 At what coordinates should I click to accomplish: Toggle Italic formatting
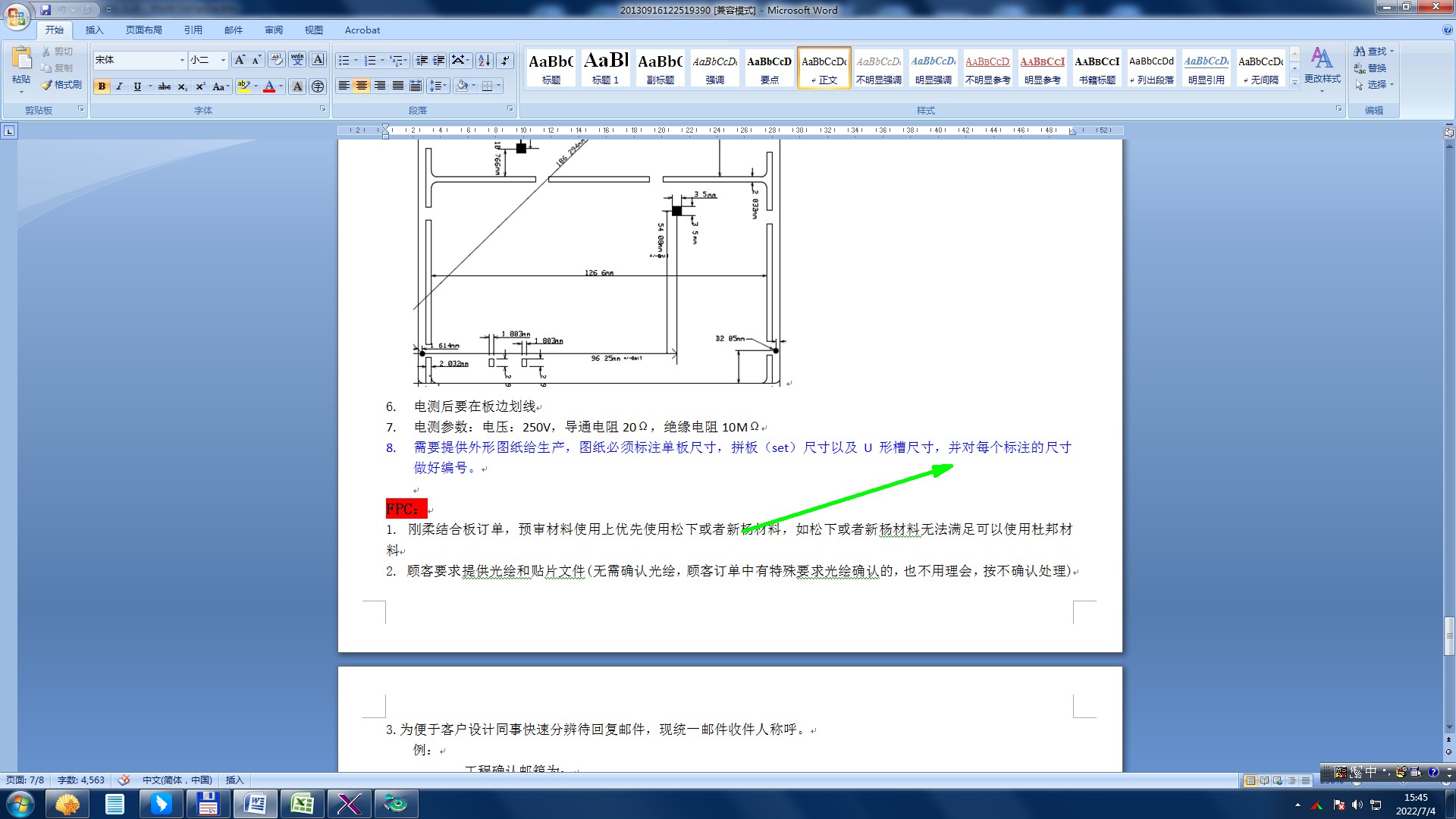coord(119,86)
